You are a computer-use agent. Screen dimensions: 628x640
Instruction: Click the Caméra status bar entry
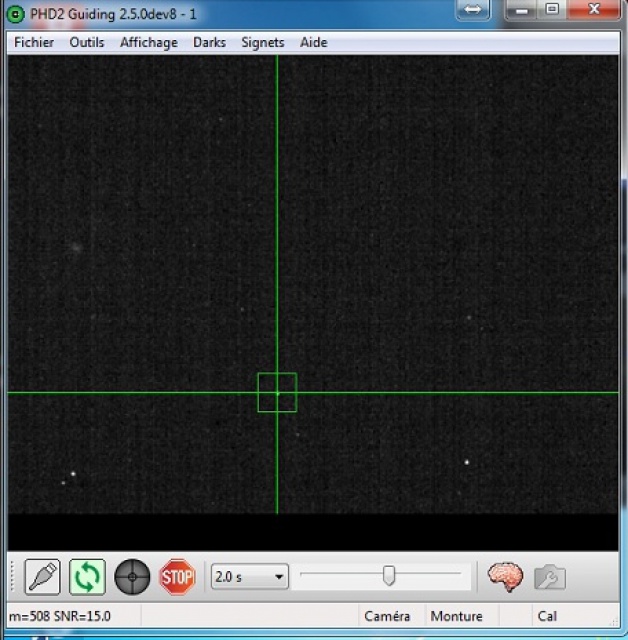click(387, 616)
